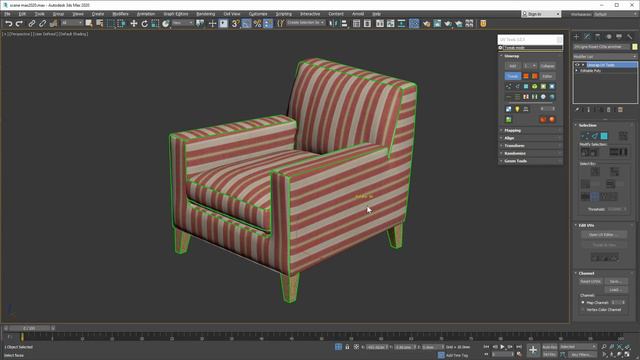This screenshot has height=360, width=640.
Task: Click the Remove Modifier trash icon
Action: (609, 109)
